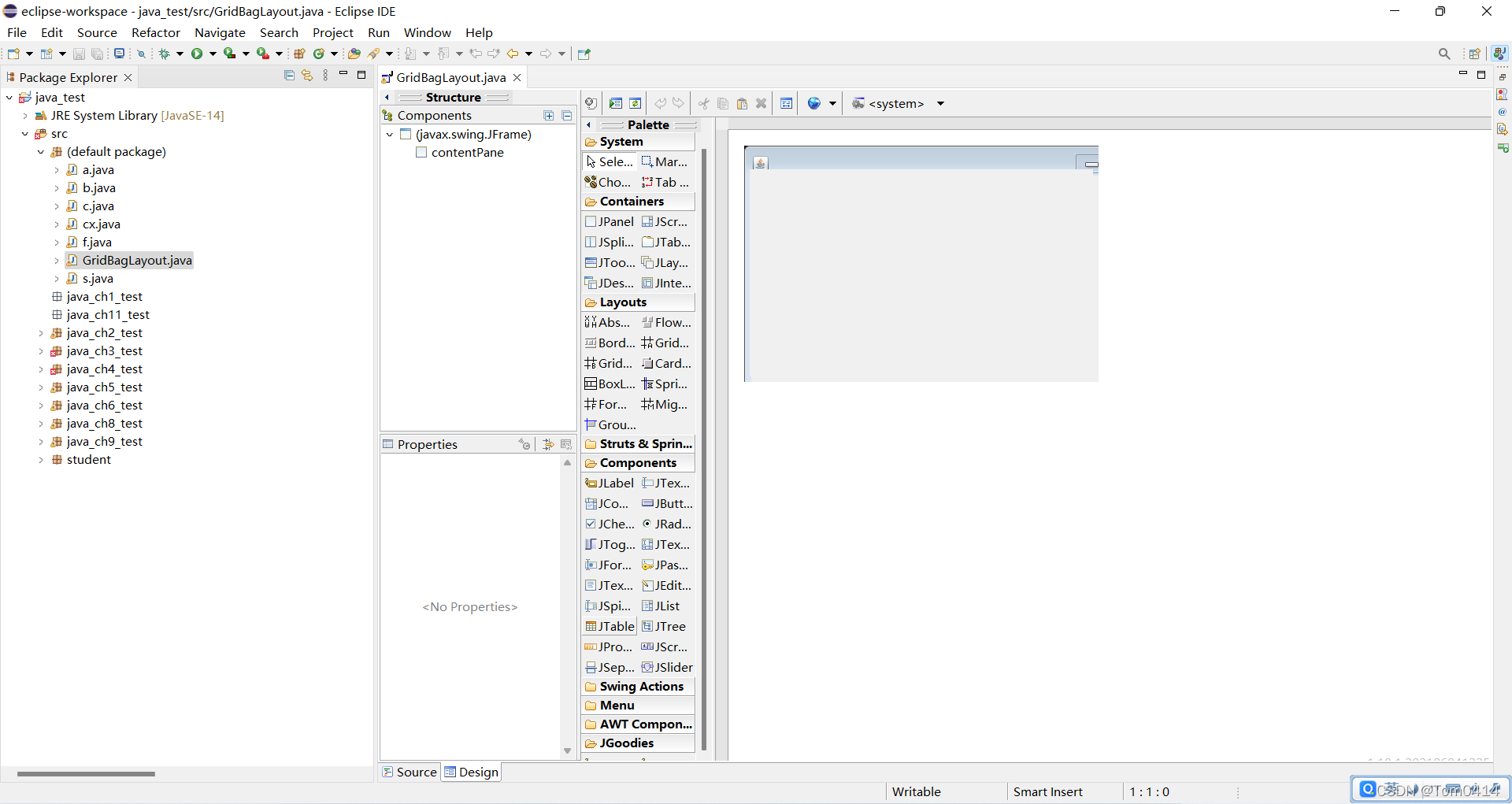This screenshot has width=1512, height=804.
Task: Toggle Skip All Breakpoints
Action: (142, 54)
